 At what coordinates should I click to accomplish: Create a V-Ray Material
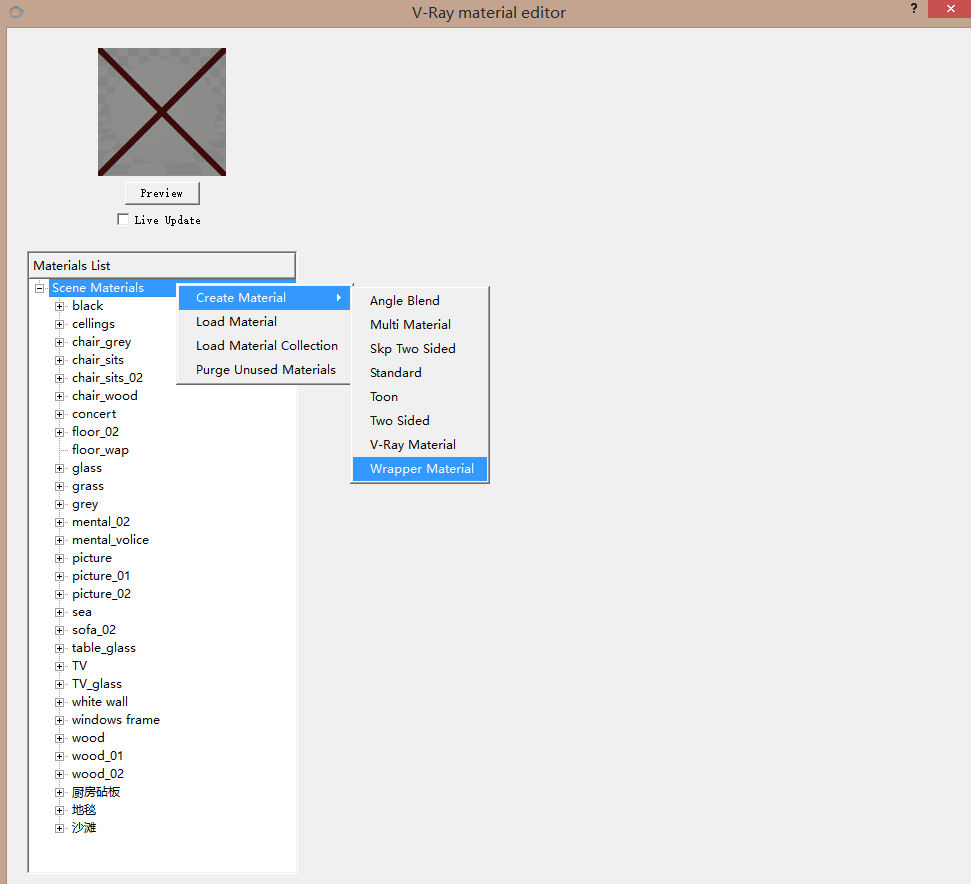tap(420, 445)
